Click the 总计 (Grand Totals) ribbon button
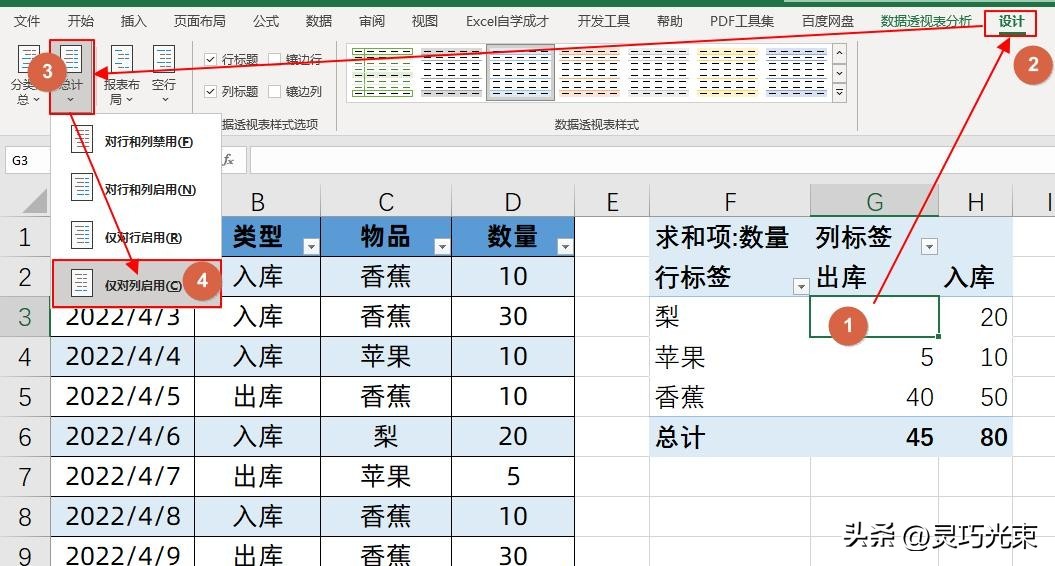 (71, 74)
